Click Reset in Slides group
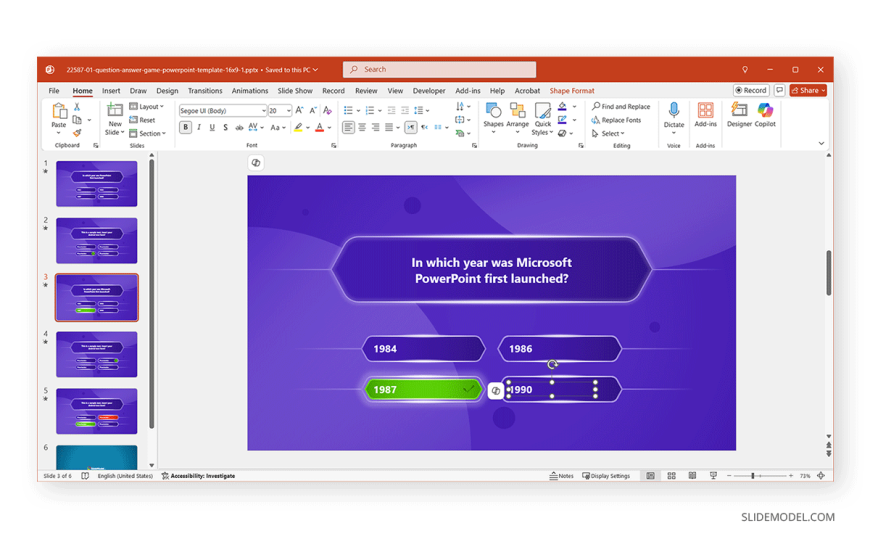Viewport: 870px width, 539px height. click(x=142, y=120)
